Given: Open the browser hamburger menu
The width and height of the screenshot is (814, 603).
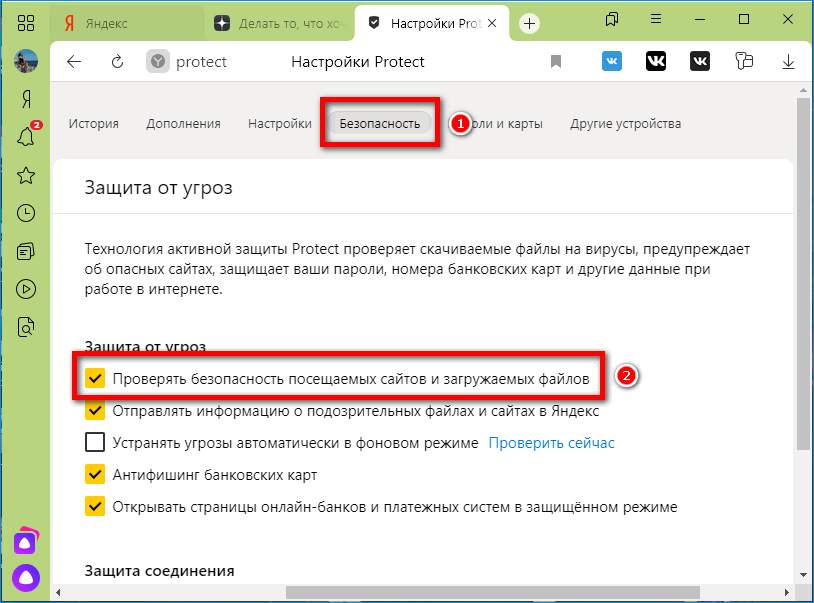Looking at the screenshot, I should coord(655,18).
